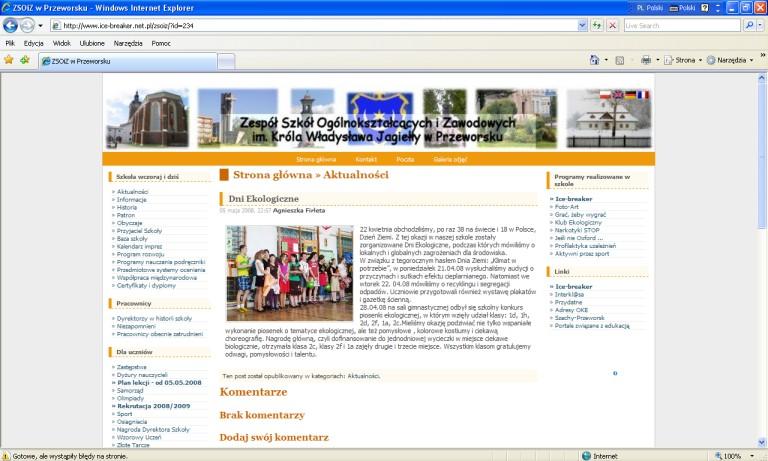Click the Dni Ekologiczne article title
The width and height of the screenshot is (768, 461).
[x=264, y=198]
